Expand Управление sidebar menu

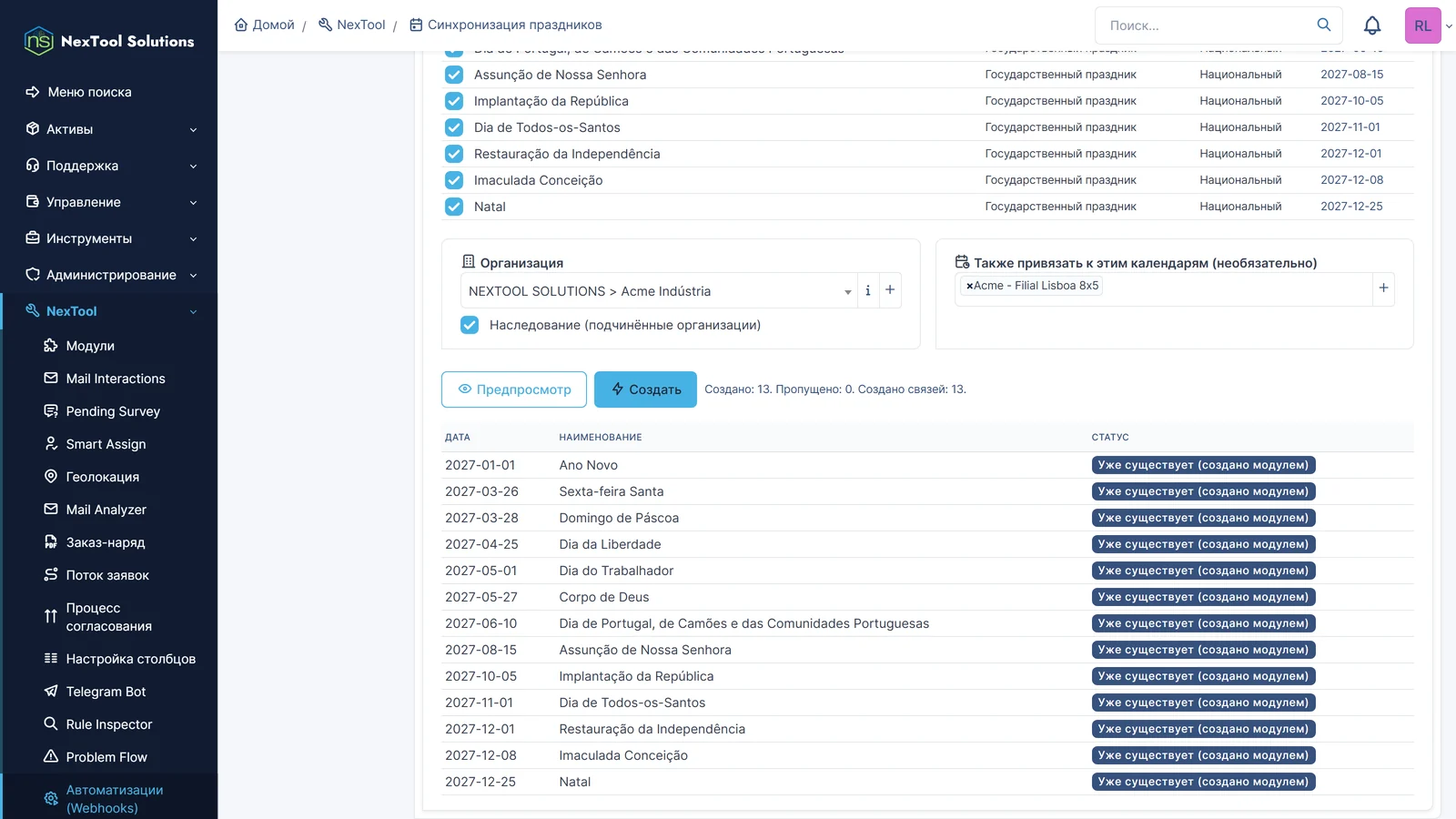(109, 202)
